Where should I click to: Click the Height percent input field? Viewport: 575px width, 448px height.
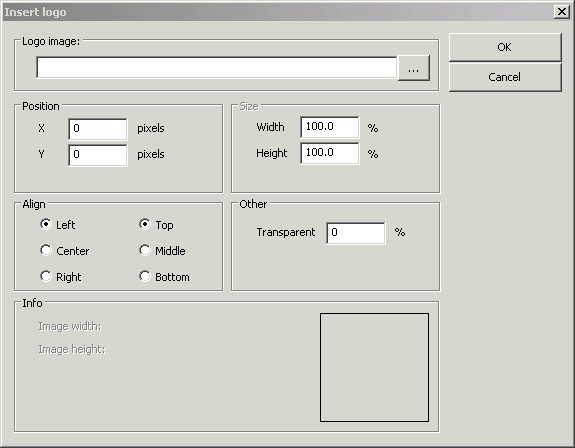[x=330, y=153]
